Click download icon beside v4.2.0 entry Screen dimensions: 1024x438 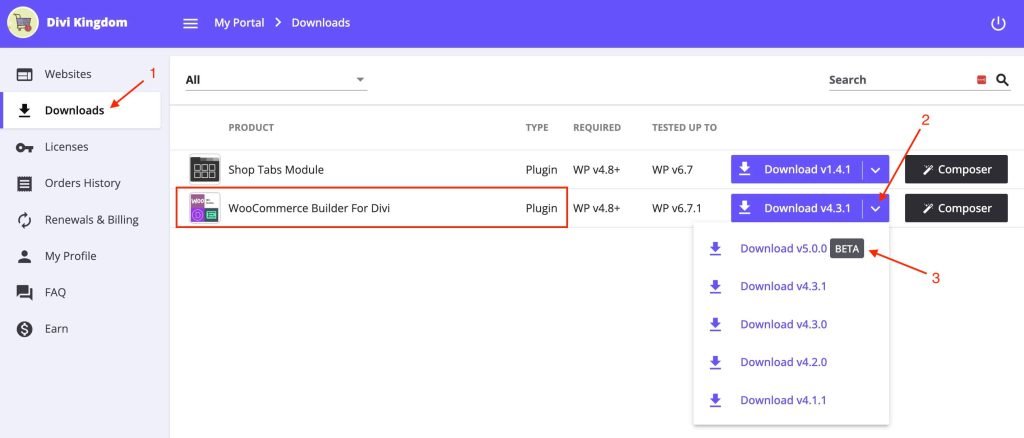click(715, 362)
